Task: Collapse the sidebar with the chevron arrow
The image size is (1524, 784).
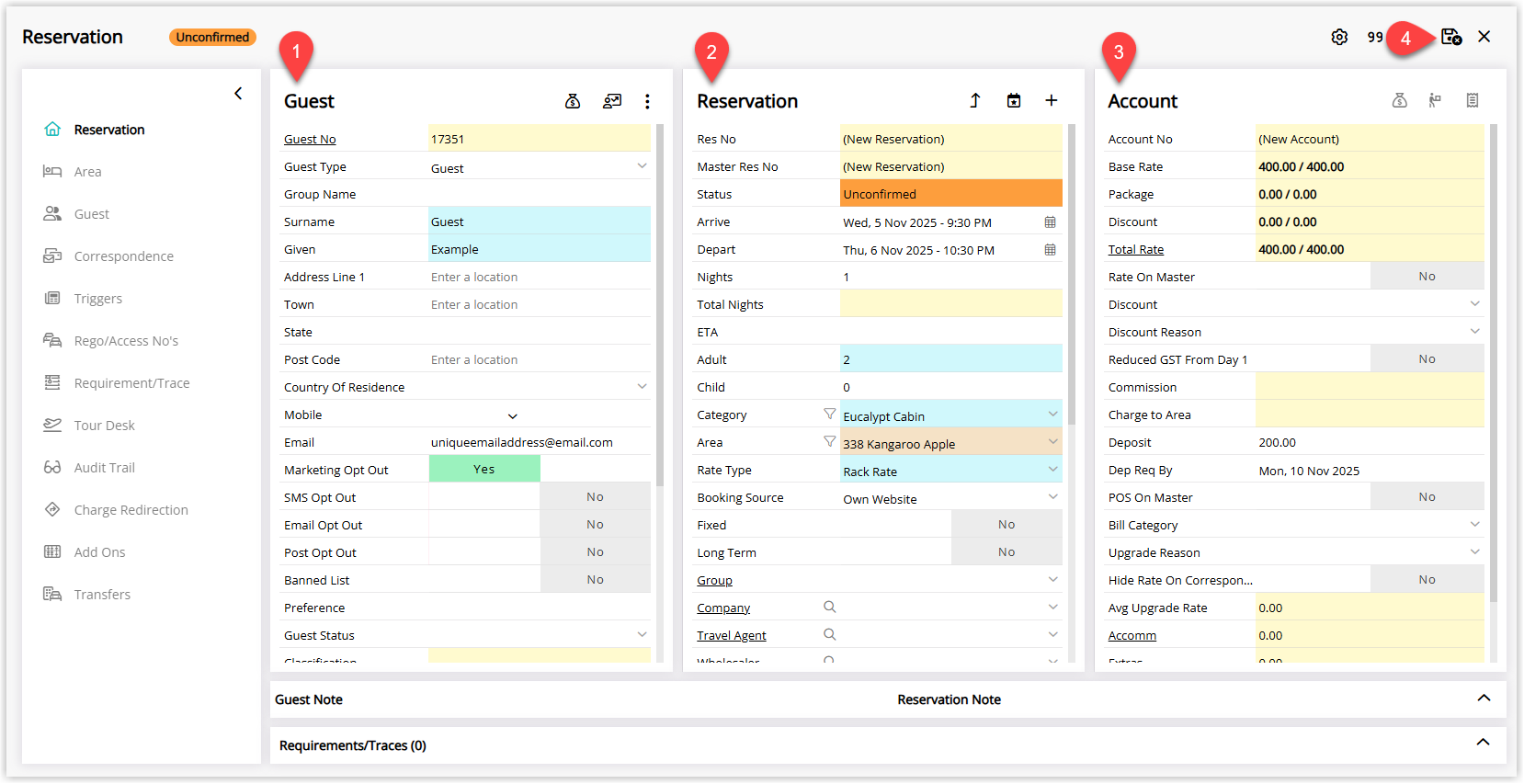Action: tap(238, 93)
